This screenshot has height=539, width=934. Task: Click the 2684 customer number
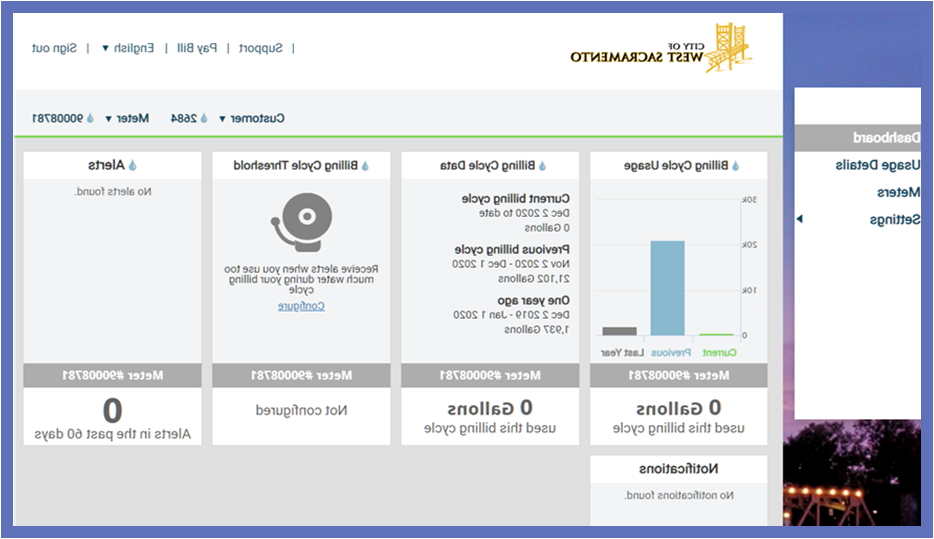pyautogui.click(x=184, y=119)
